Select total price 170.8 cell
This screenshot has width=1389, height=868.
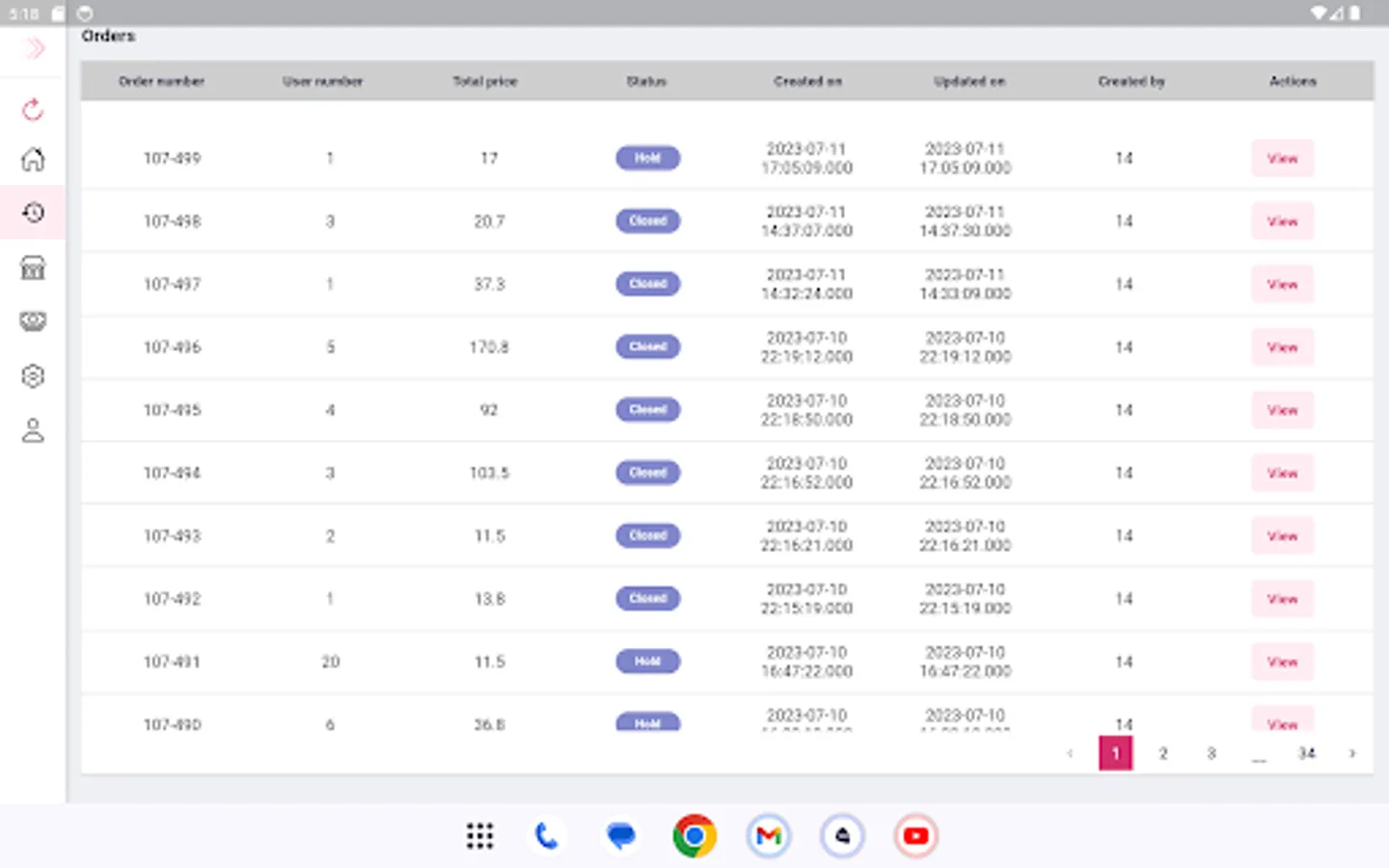click(489, 347)
